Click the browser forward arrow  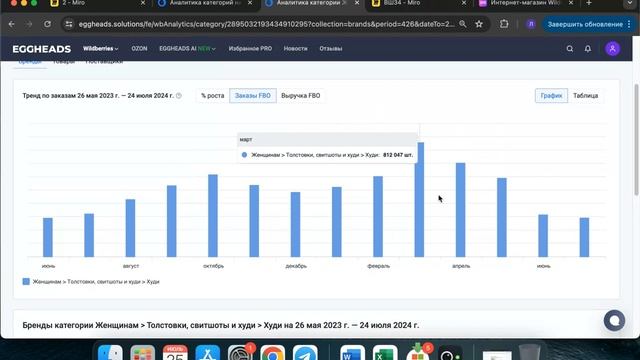coord(29,24)
